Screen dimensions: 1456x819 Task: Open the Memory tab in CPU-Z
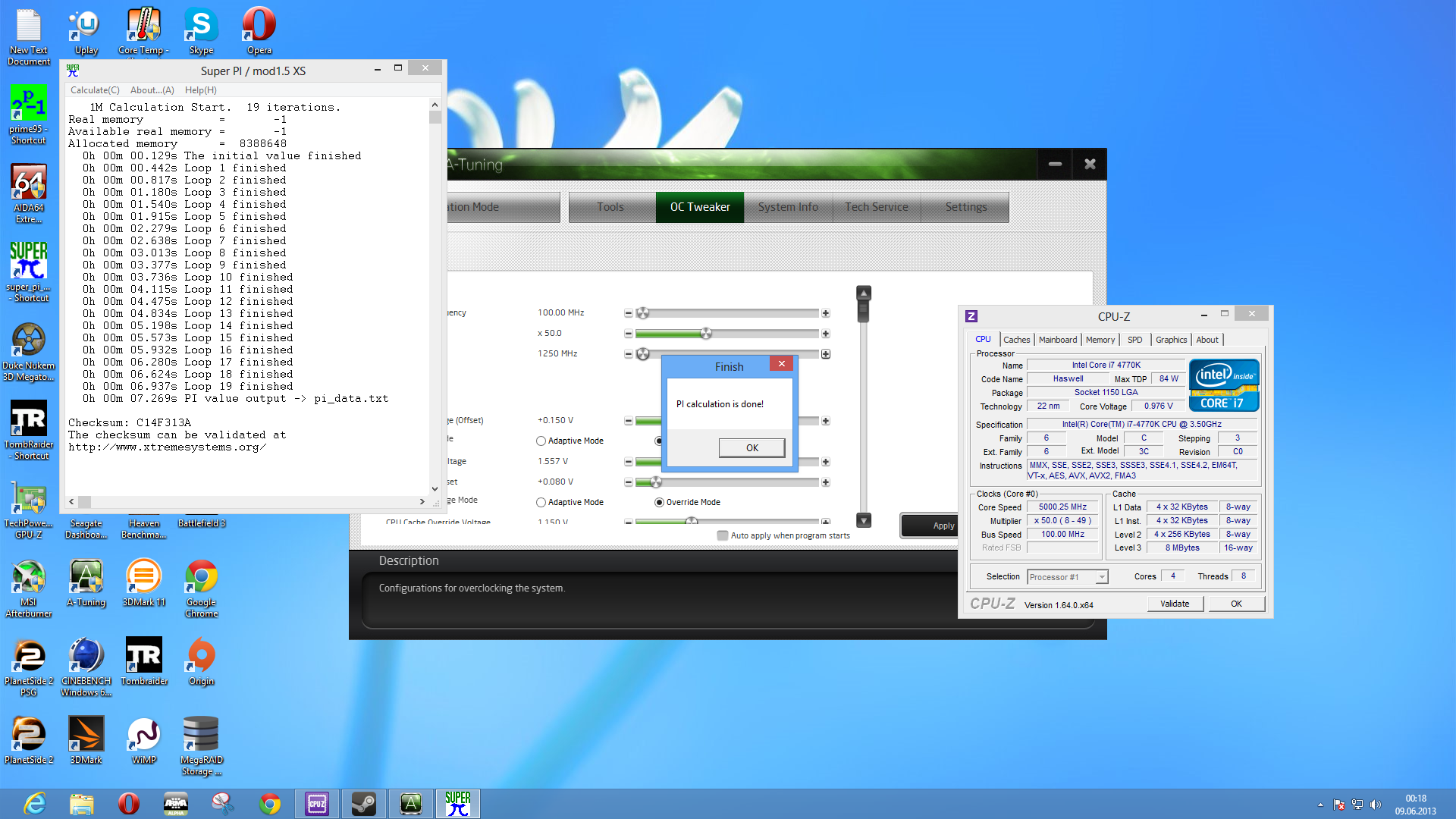[1100, 340]
